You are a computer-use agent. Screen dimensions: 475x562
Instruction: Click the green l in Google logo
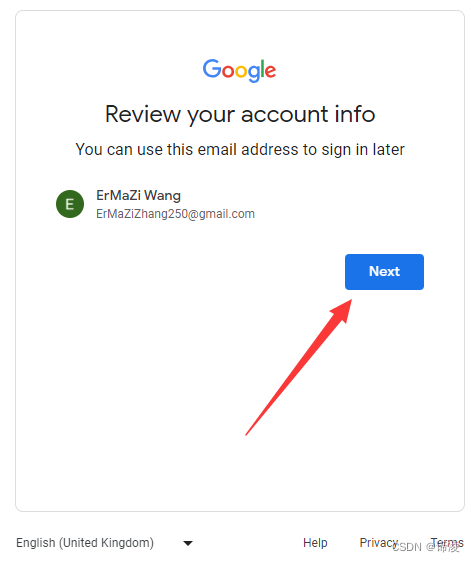pos(262,68)
